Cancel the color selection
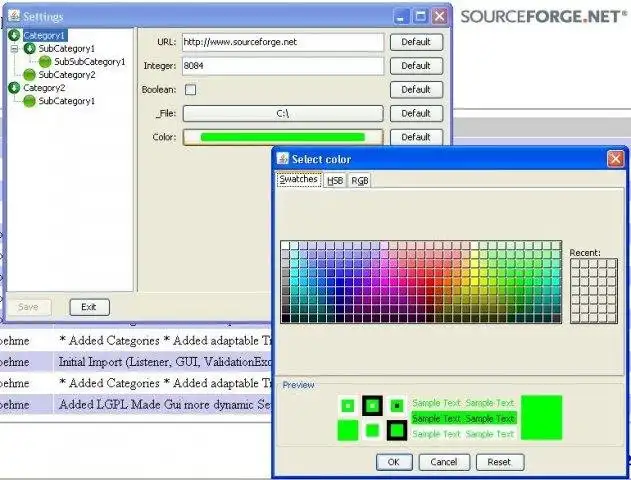This screenshot has width=631, height=480. point(444,462)
